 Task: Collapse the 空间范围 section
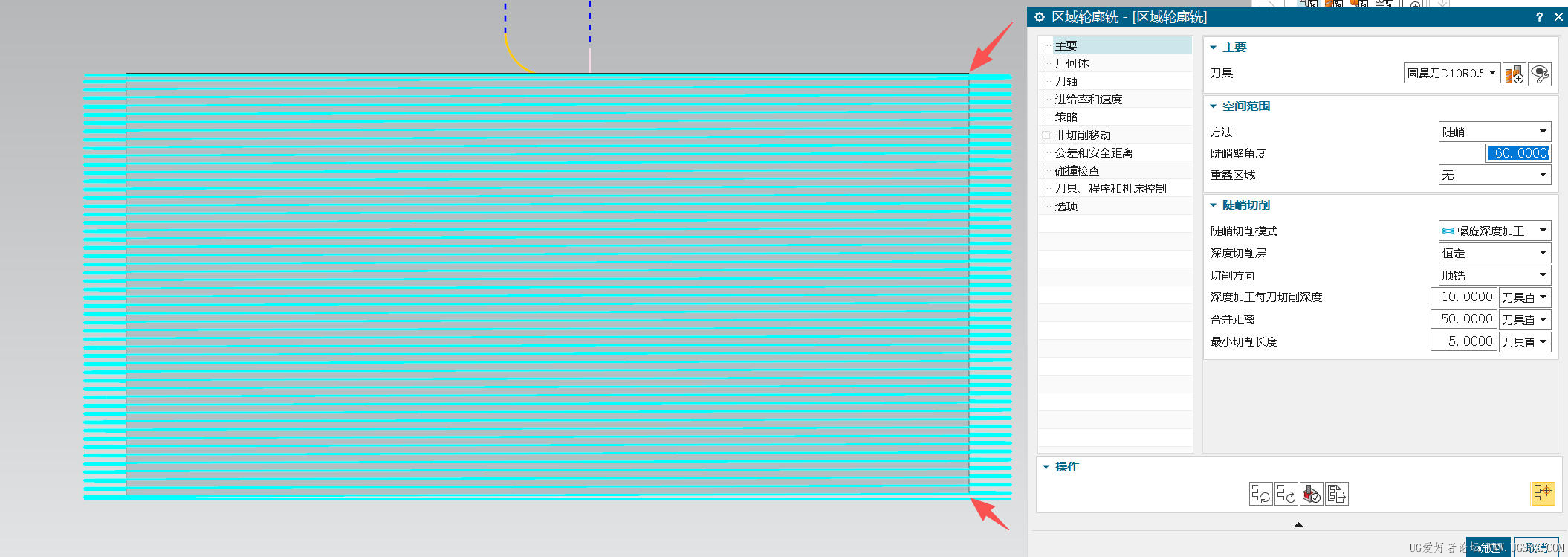tap(1214, 106)
